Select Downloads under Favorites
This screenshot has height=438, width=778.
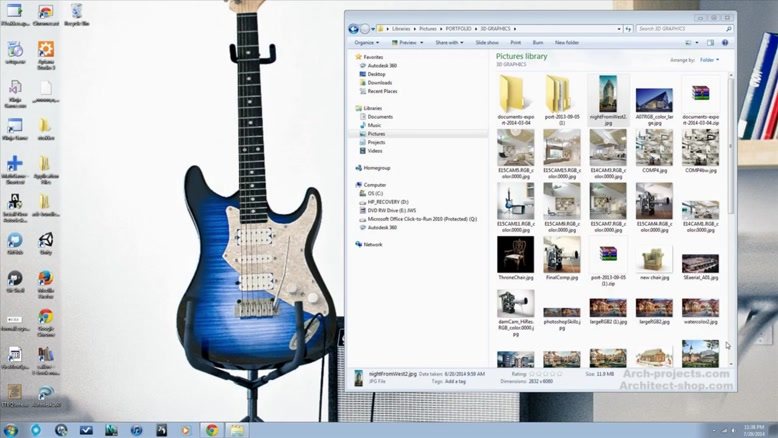point(379,82)
